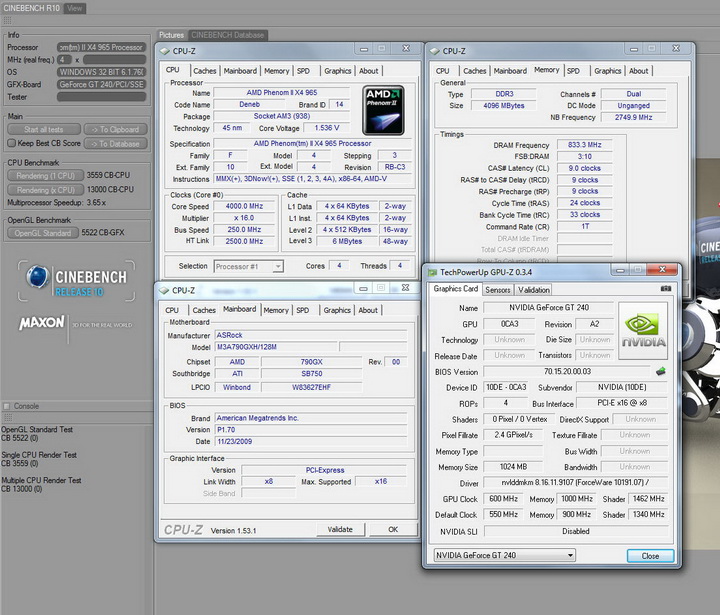Screen dimensions: 720x615
Task: Open the Processor #1 selection dropdown
Action: [x=248, y=266]
